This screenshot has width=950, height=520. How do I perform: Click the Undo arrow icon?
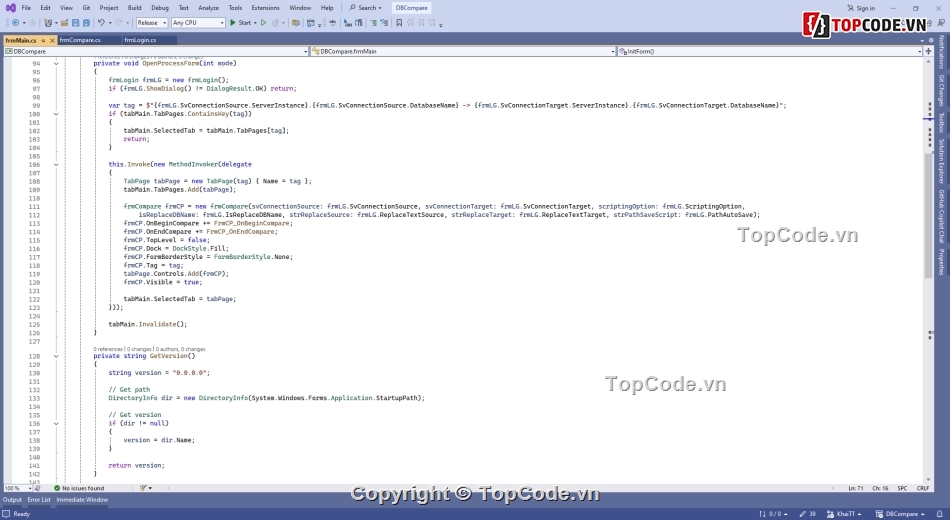pyautogui.click(x=101, y=22)
